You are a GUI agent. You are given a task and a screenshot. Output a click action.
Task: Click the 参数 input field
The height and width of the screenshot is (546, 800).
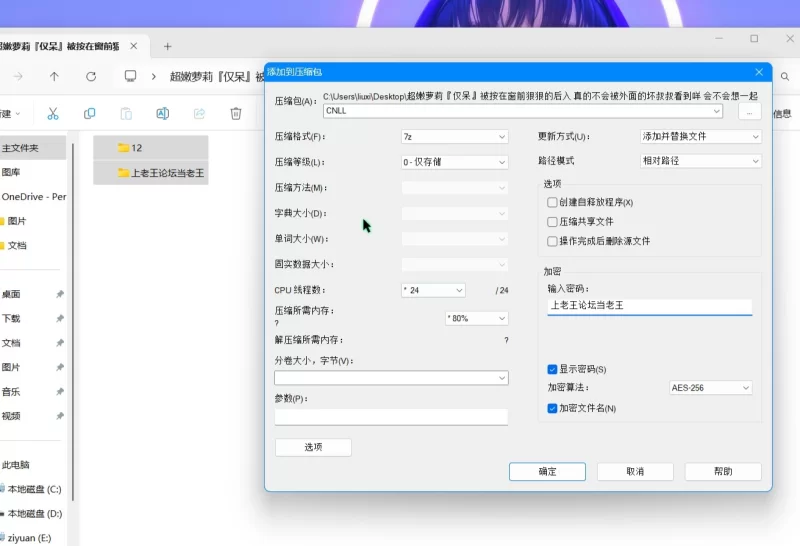click(391, 417)
